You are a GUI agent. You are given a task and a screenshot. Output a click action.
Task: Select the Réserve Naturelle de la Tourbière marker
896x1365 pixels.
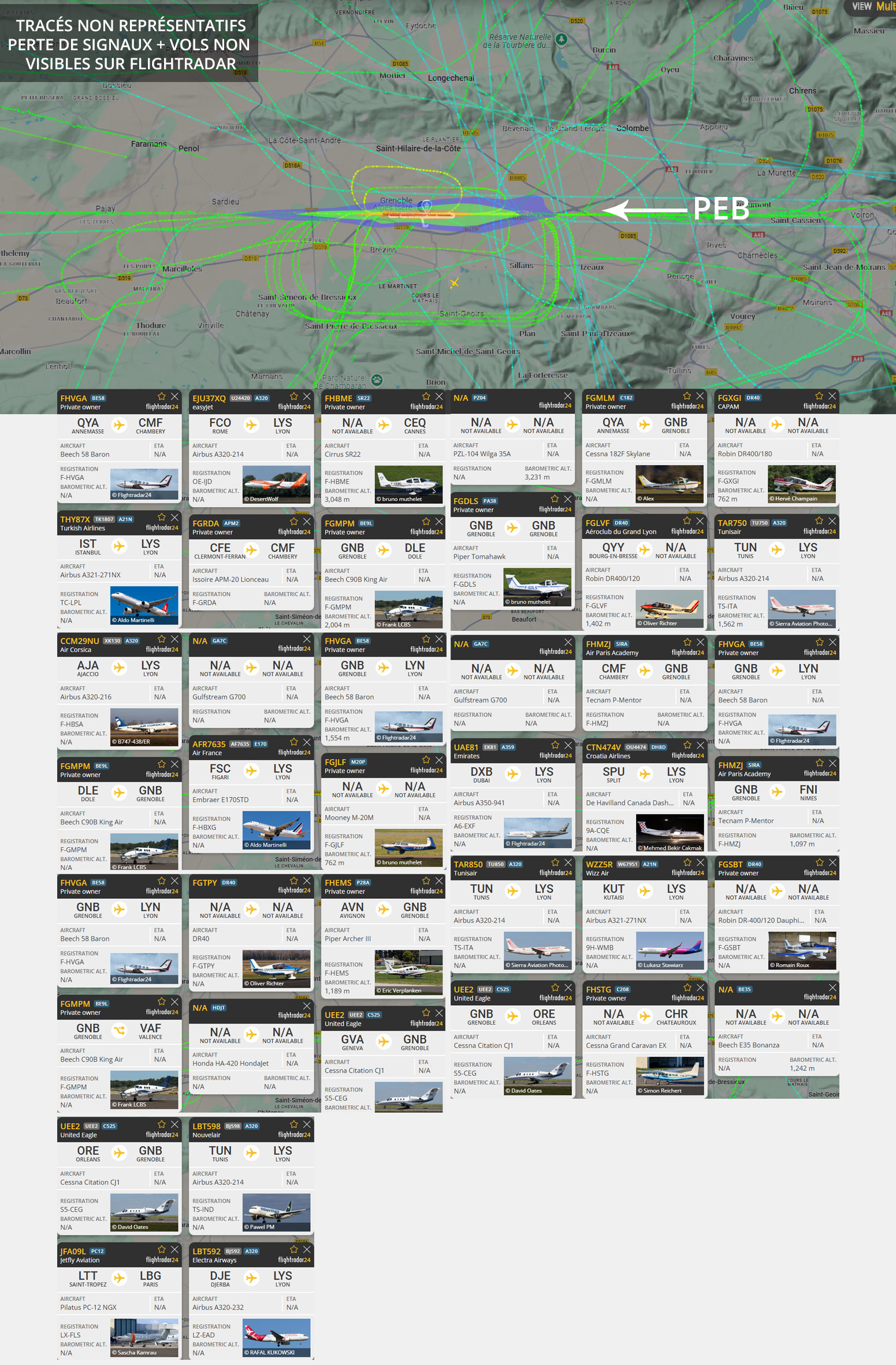562,39
